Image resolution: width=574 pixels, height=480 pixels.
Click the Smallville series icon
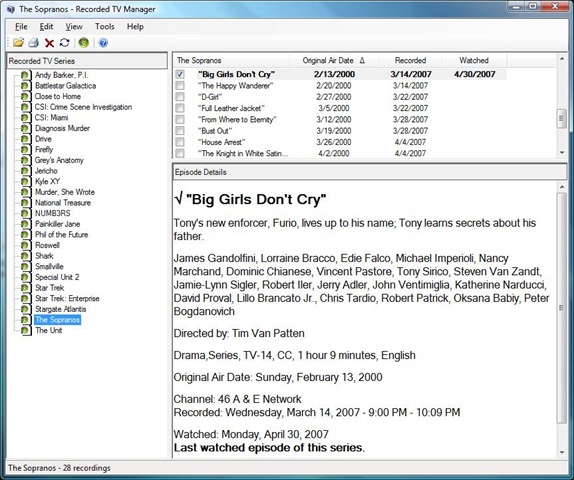[x=26, y=267]
